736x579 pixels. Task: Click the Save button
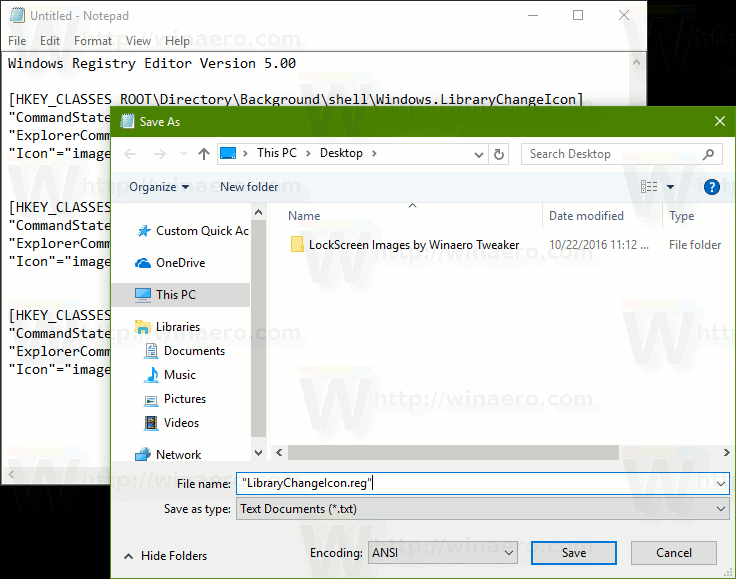574,553
